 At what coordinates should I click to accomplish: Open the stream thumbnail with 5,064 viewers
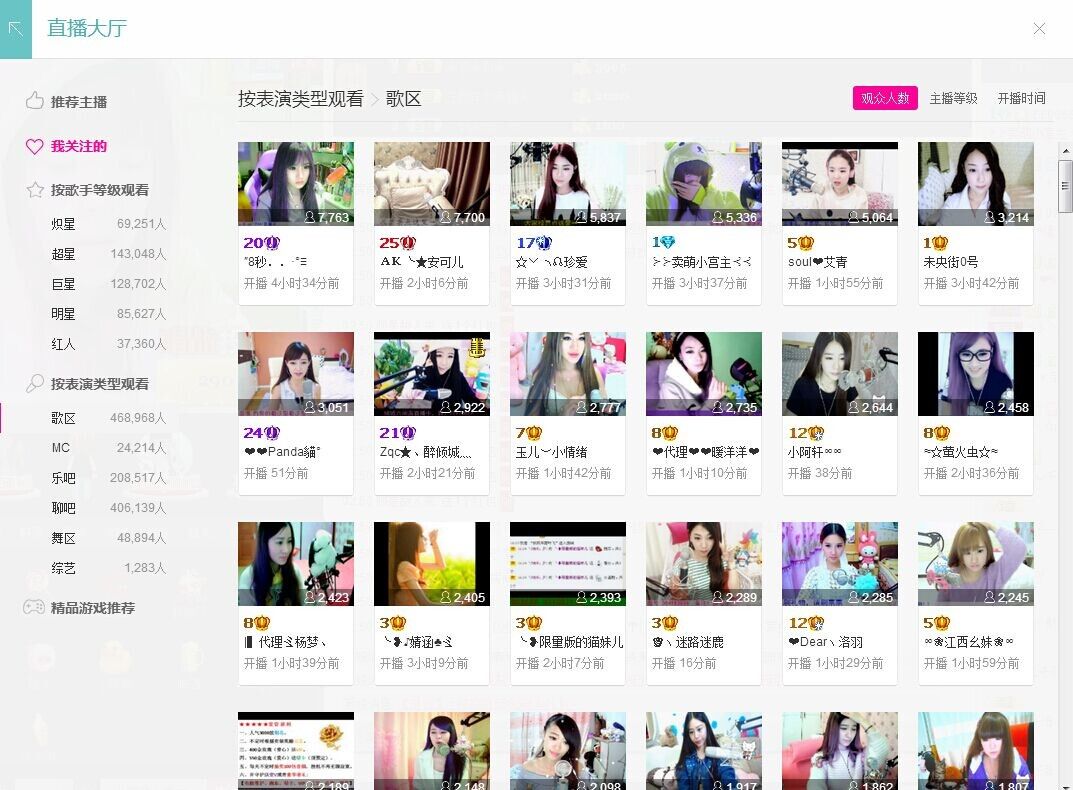(840, 183)
